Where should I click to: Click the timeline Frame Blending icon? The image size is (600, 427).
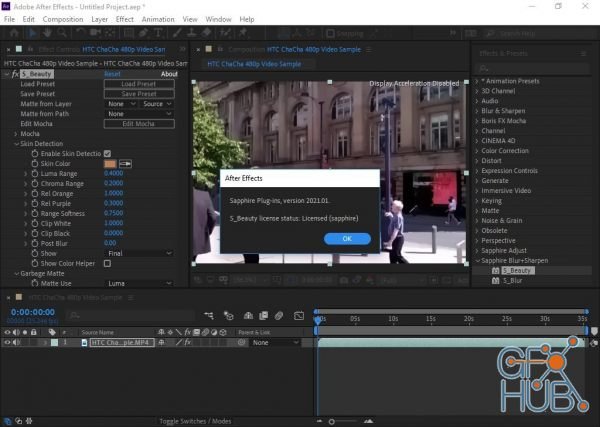pyautogui.click(x=264, y=316)
